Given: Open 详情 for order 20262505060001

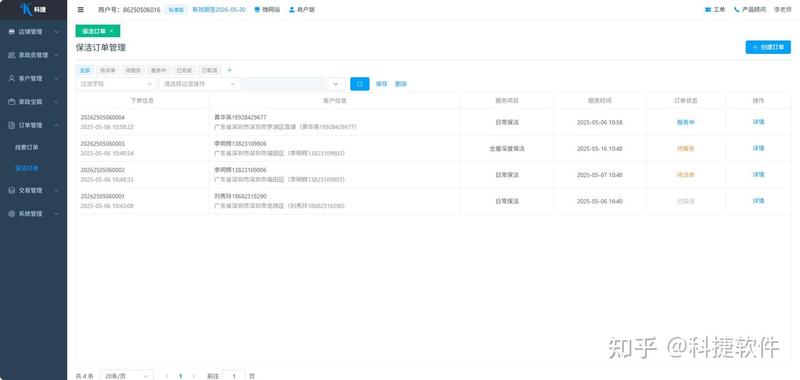Looking at the screenshot, I should click(758, 201).
